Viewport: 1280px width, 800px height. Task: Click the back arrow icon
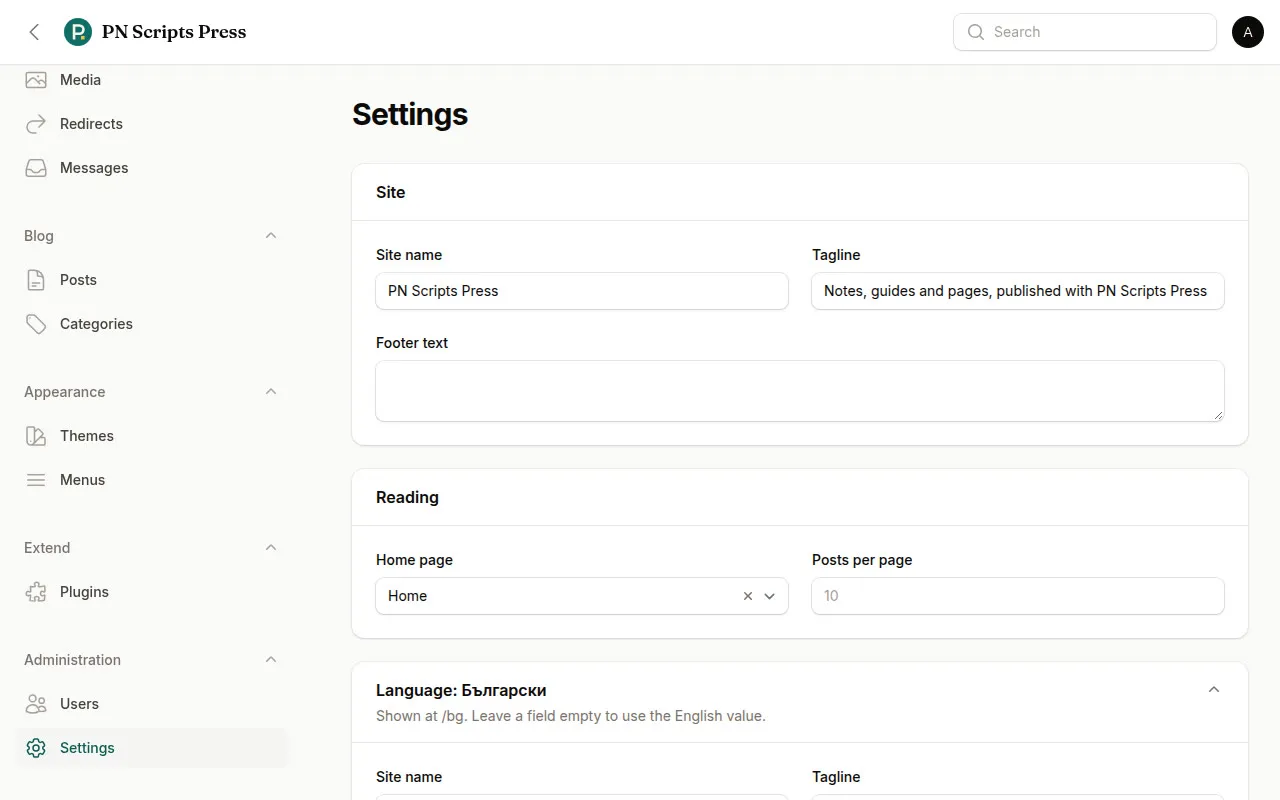click(x=34, y=32)
